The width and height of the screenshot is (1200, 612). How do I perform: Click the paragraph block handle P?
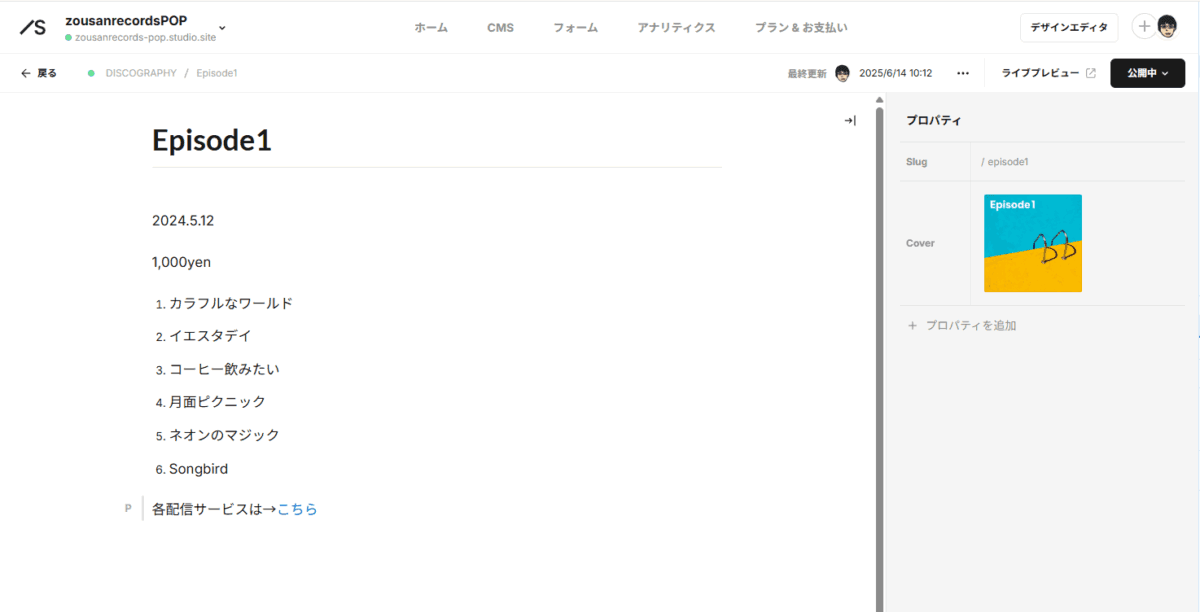128,509
